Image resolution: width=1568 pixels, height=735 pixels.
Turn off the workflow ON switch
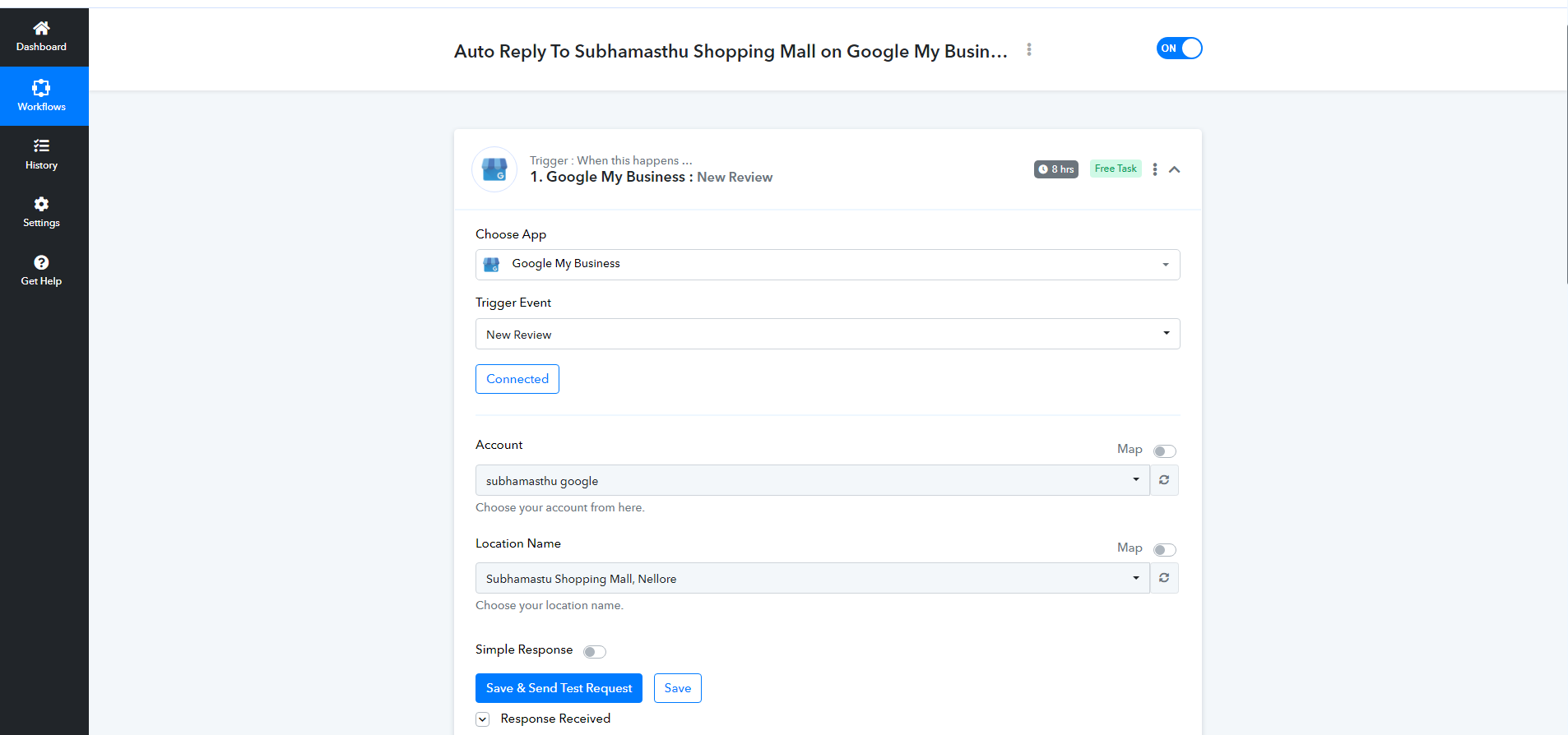point(1179,49)
